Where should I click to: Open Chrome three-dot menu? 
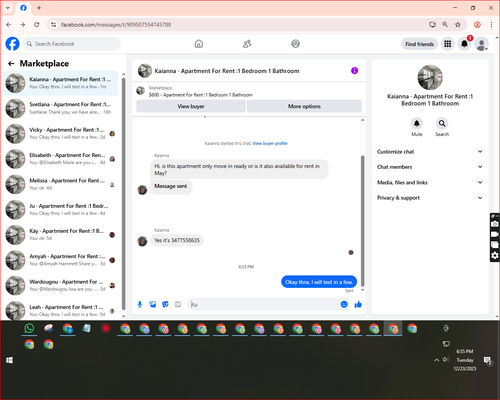[491, 25]
